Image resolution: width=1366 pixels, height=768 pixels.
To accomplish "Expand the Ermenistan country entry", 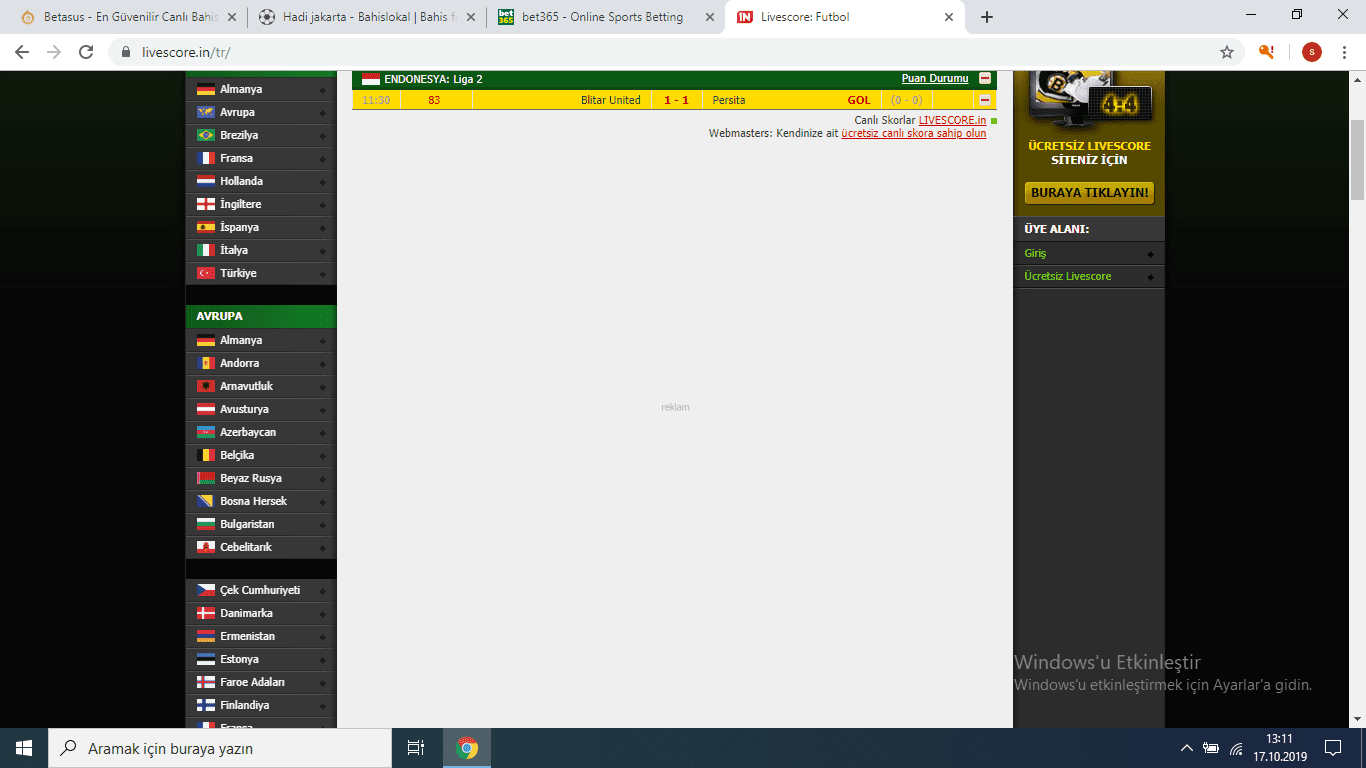I will [x=261, y=636].
